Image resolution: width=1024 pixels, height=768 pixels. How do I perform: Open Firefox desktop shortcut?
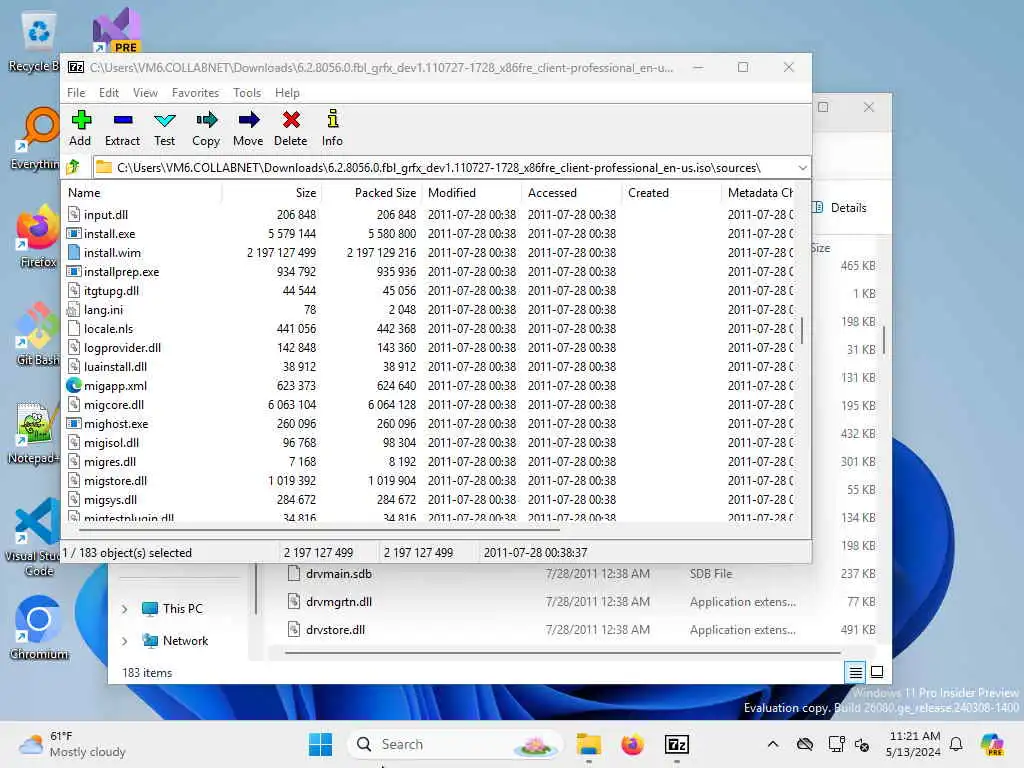point(38,236)
